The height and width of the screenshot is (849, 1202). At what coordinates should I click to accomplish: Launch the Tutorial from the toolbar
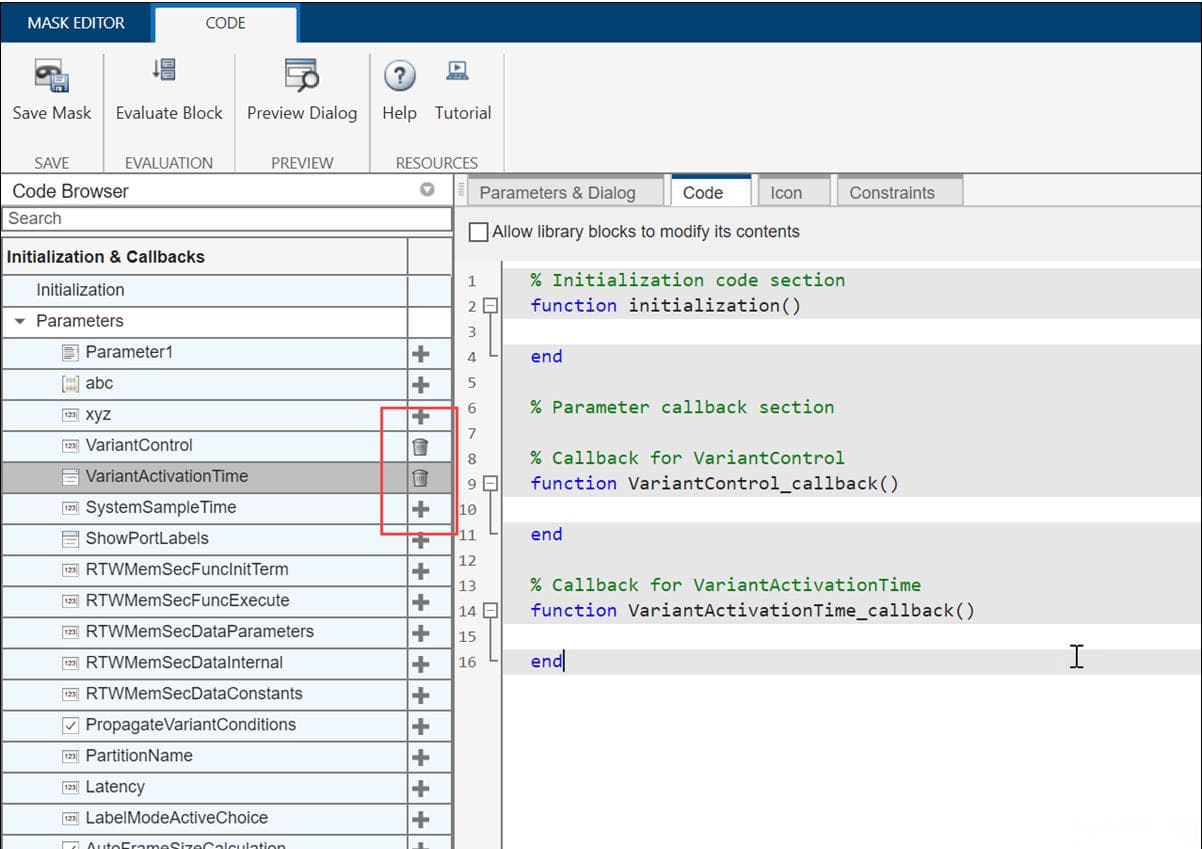[x=458, y=71]
